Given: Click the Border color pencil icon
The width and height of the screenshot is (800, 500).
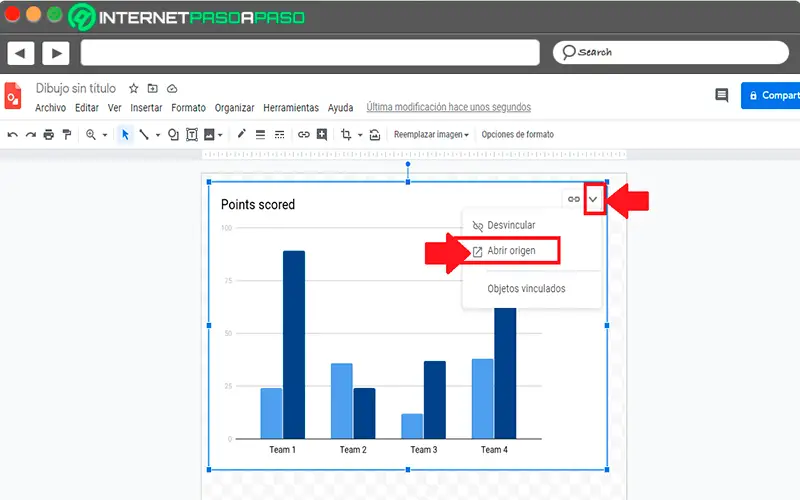Looking at the screenshot, I should click(x=241, y=134).
